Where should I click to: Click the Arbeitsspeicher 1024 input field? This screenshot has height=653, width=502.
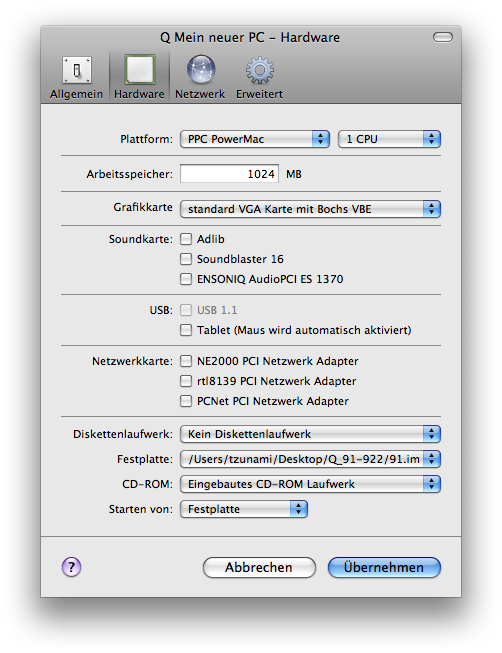click(230, 174)
